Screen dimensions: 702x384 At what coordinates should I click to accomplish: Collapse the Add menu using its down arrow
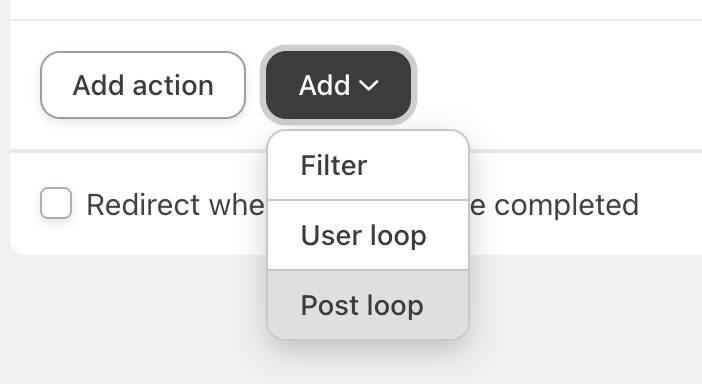(369, 85)
